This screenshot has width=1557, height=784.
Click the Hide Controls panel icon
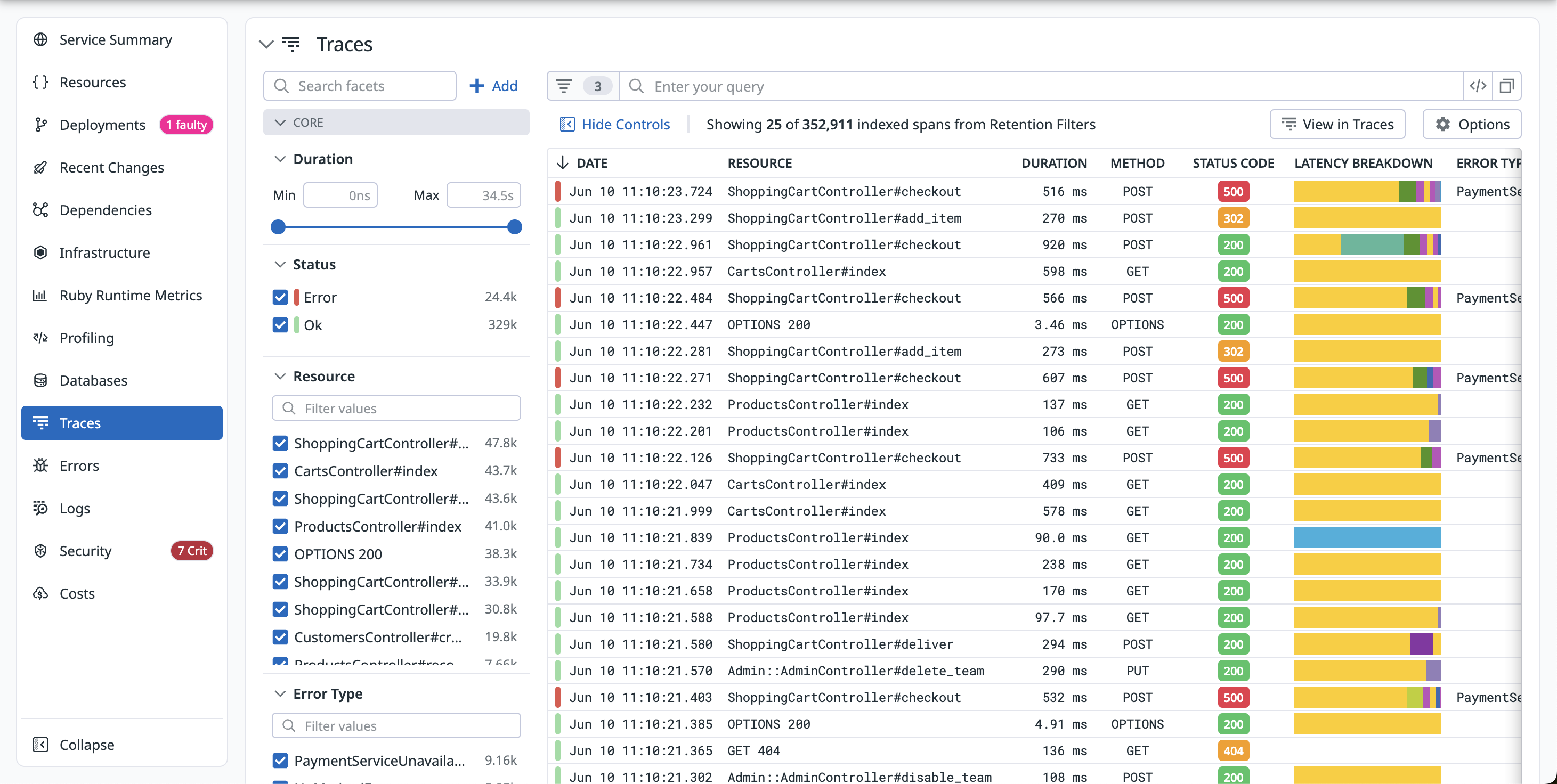point(567,125)
